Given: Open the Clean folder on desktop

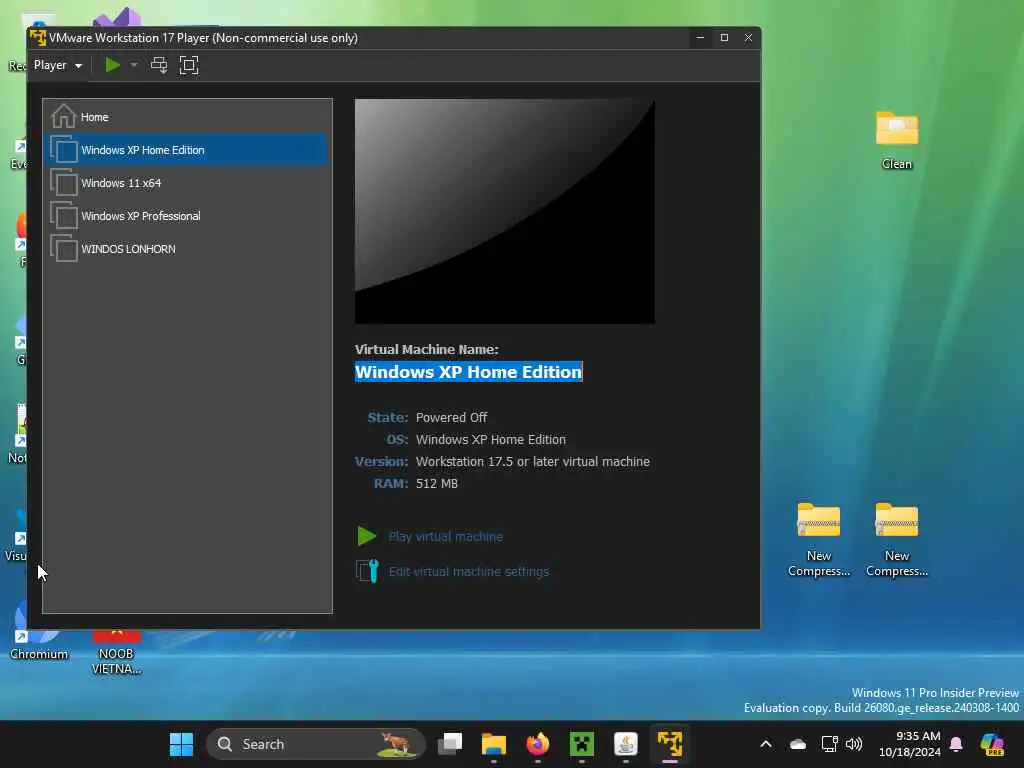Looking at the screenshot, I should [897, 140].
